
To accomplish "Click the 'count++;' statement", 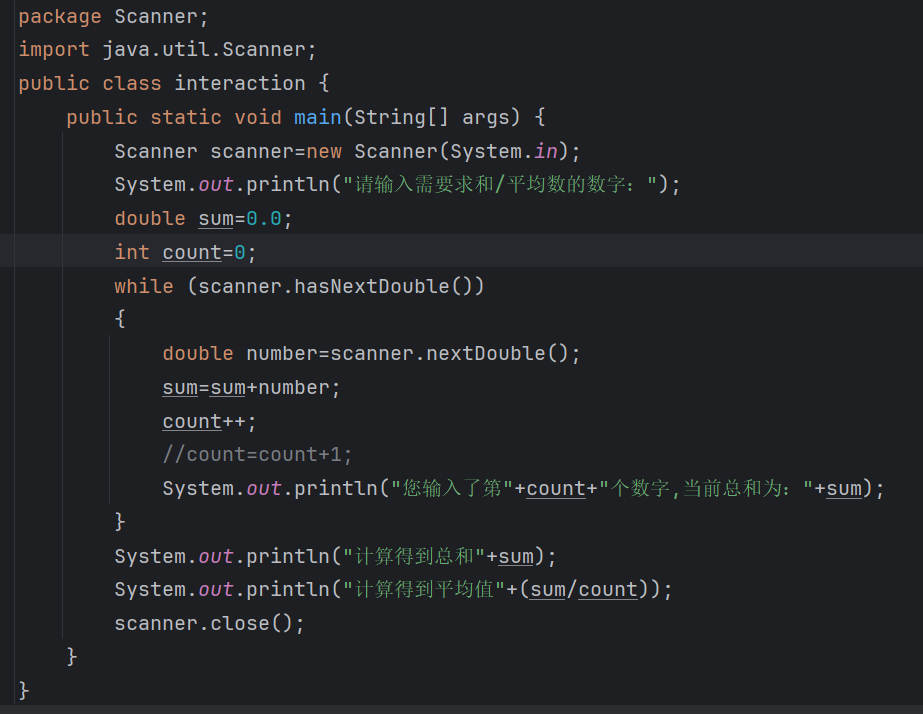I will coord(209,421).
